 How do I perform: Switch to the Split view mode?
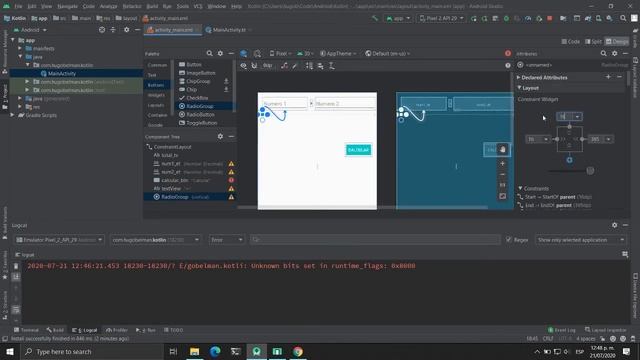point(593,41)
